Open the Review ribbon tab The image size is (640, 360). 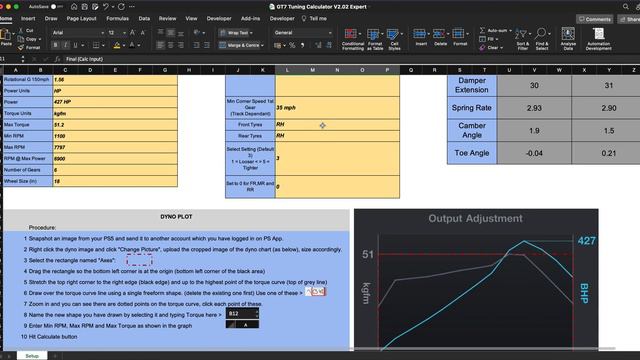pyautogui.click(x=167, y=19)
